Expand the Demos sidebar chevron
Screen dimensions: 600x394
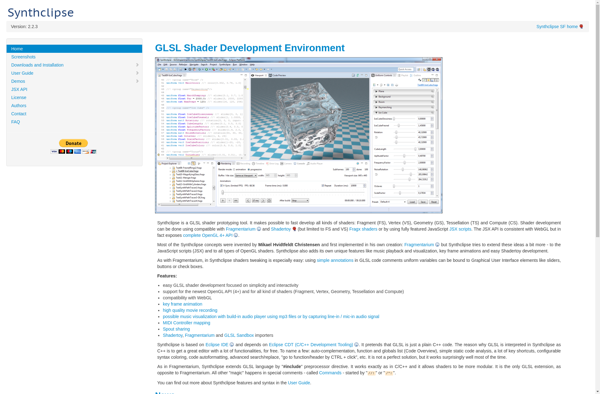(x=137, y=81)
